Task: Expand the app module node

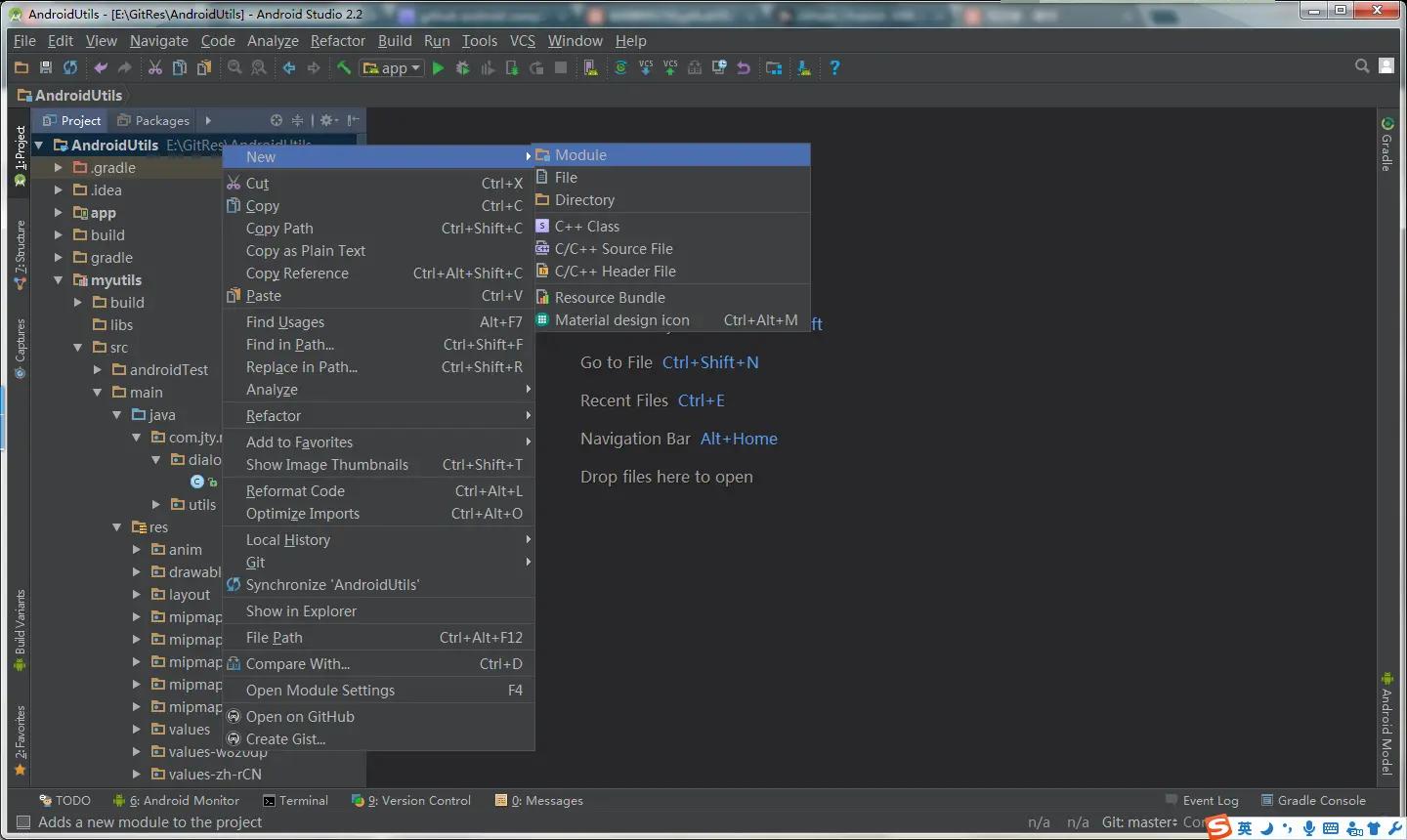Action: (59, 213)
